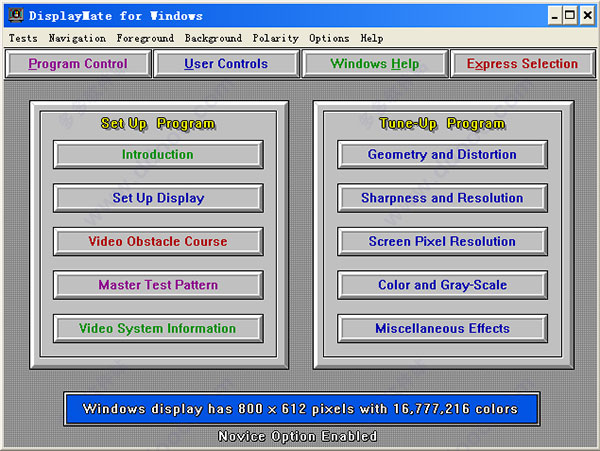Click the Novice Option Enabled text
600x451 pixels.
(298, 436)
